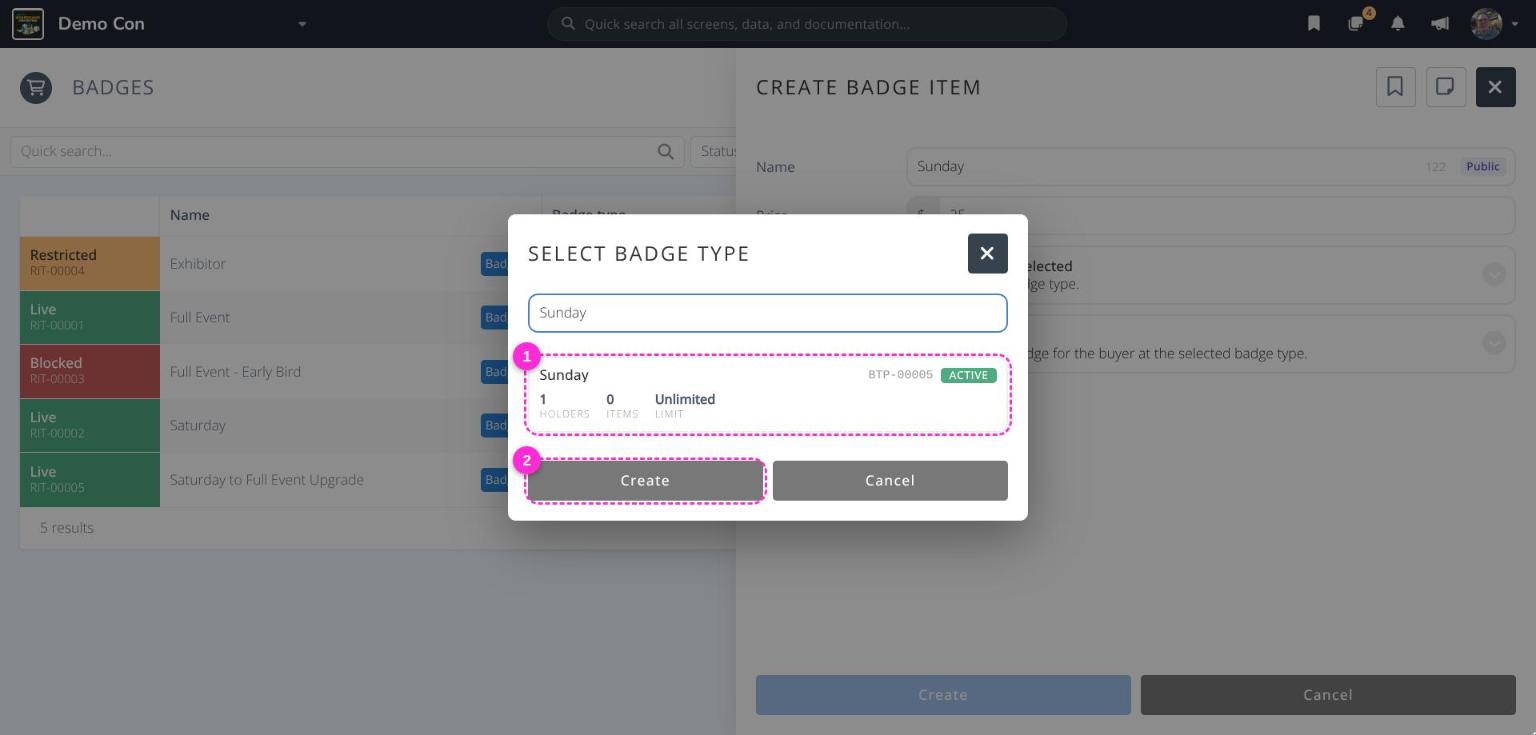Open the Demo Con event dropdown arrow
Viewport: 1536px width, 735px height.
click(x=302, y=24)
